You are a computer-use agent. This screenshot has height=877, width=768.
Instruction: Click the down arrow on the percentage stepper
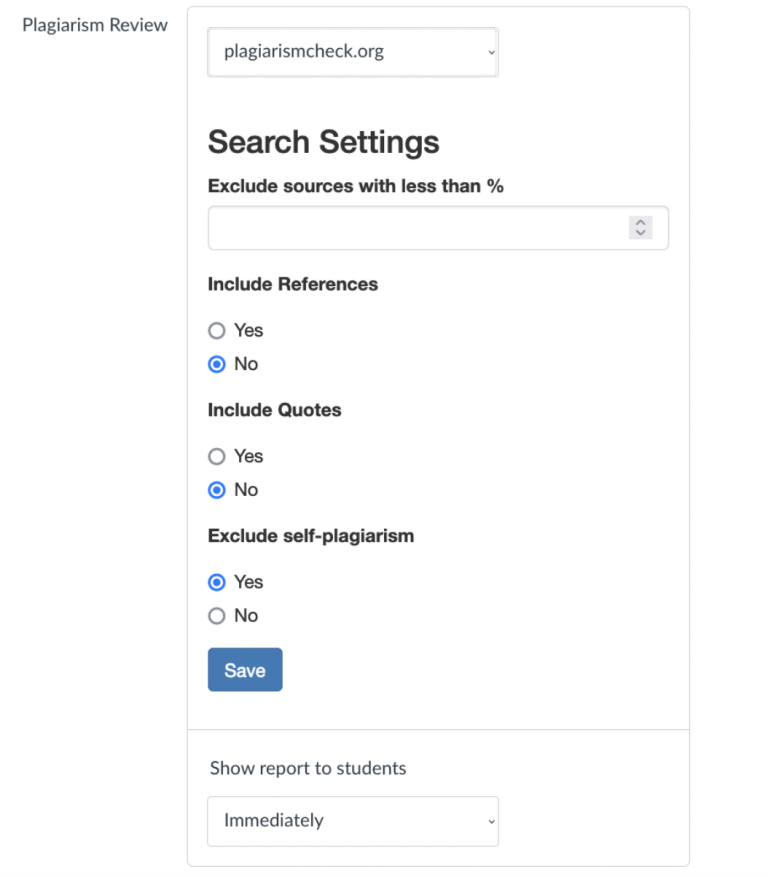coord(640,232)
